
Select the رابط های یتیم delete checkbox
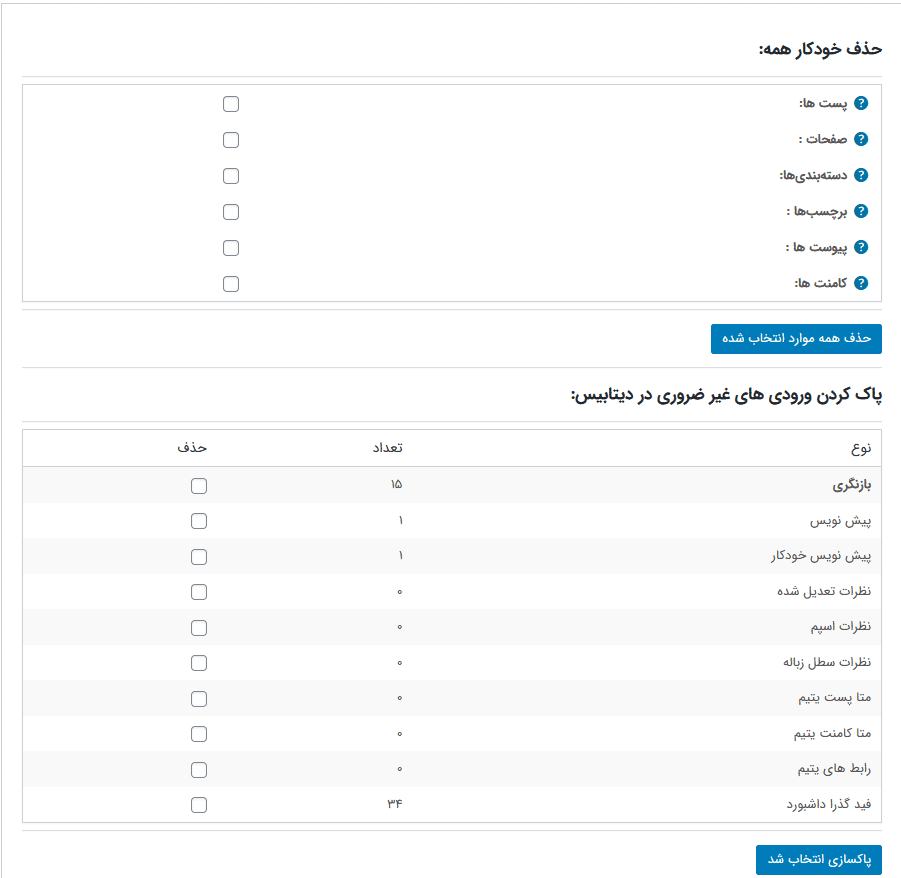point(199,770)
